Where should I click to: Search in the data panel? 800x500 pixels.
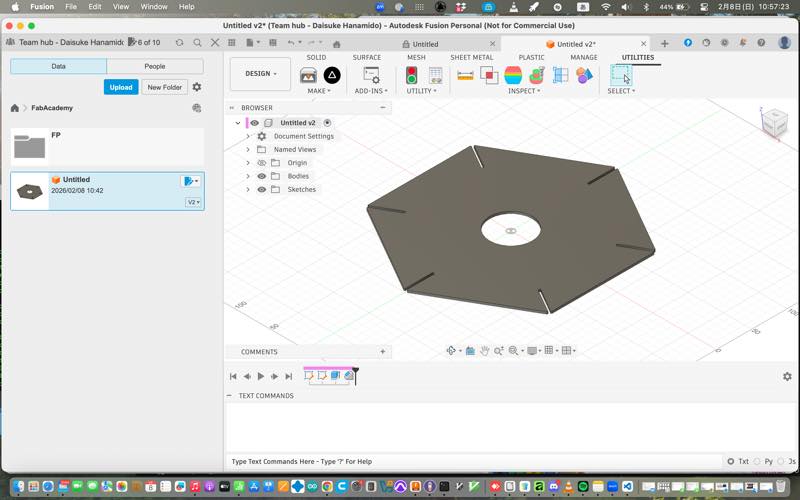(197, 43)
